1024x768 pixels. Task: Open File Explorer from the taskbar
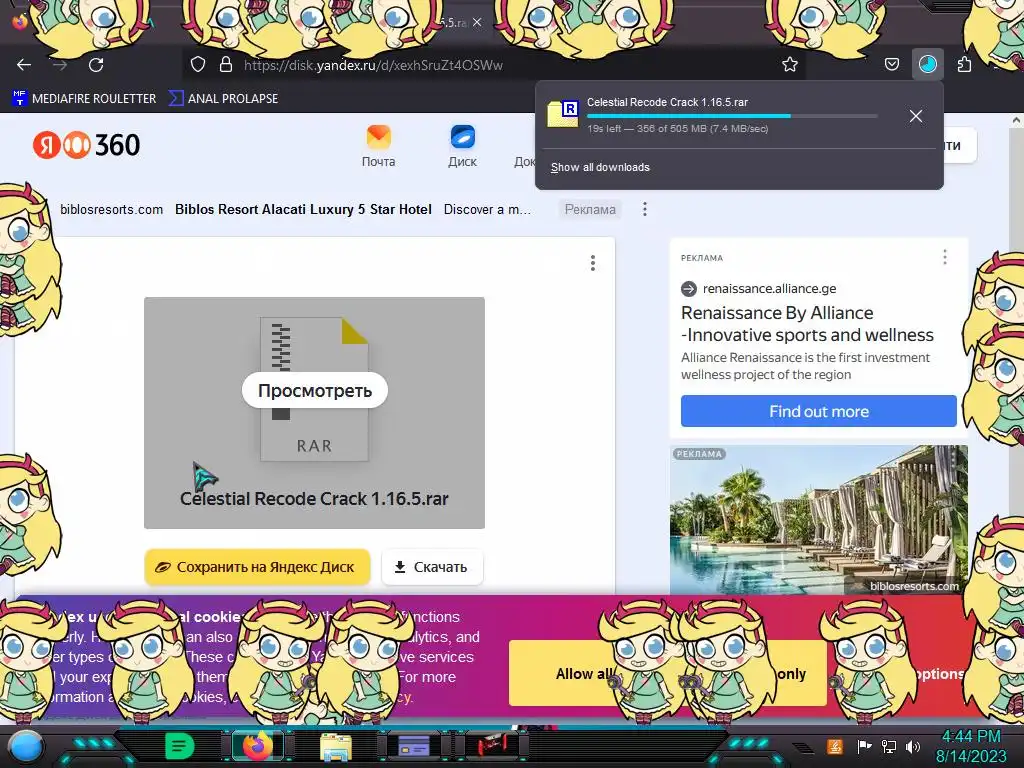coord(336,746)
